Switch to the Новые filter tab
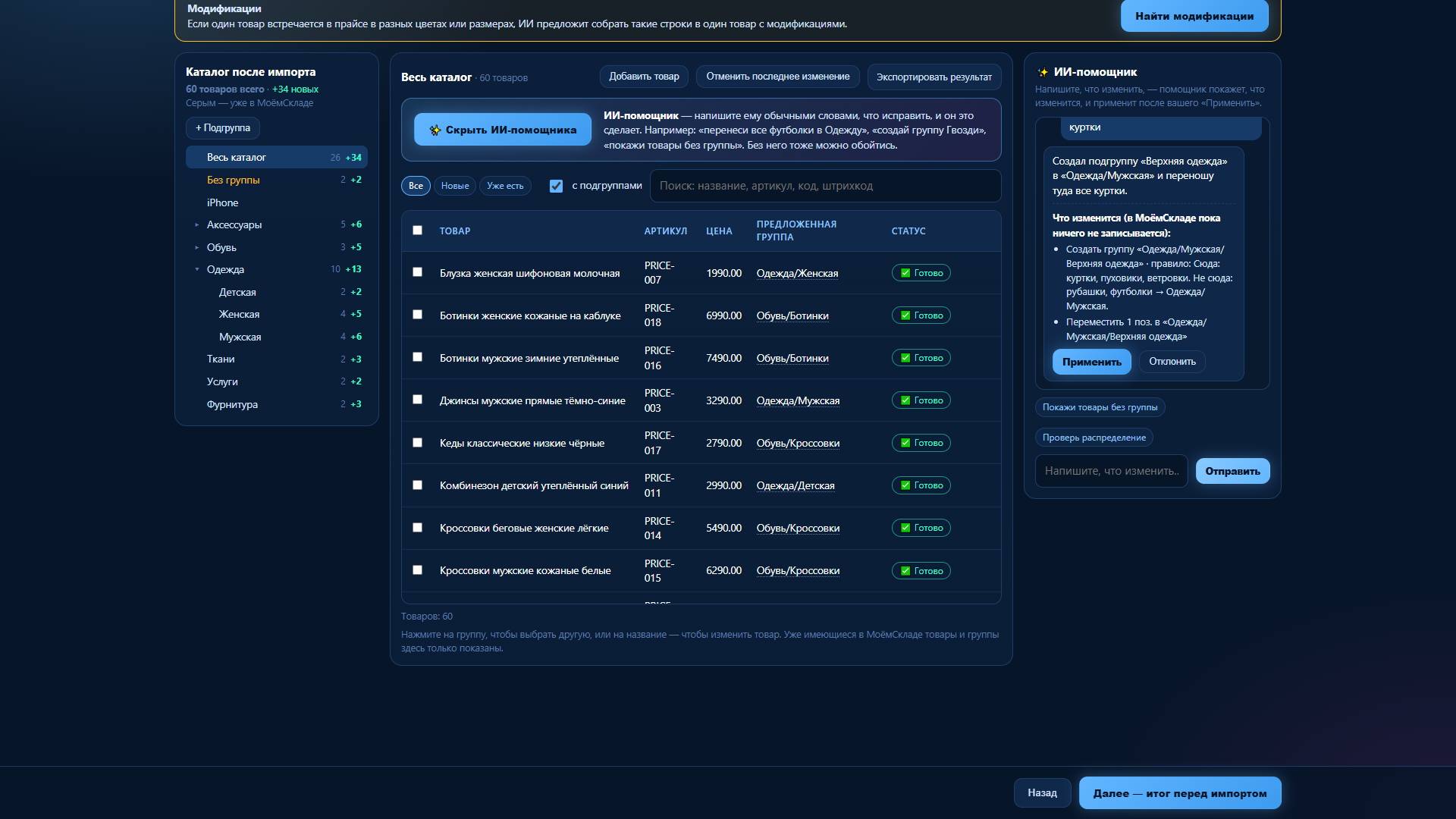This screenshot has height=819, width=1456. click(455, 186)
